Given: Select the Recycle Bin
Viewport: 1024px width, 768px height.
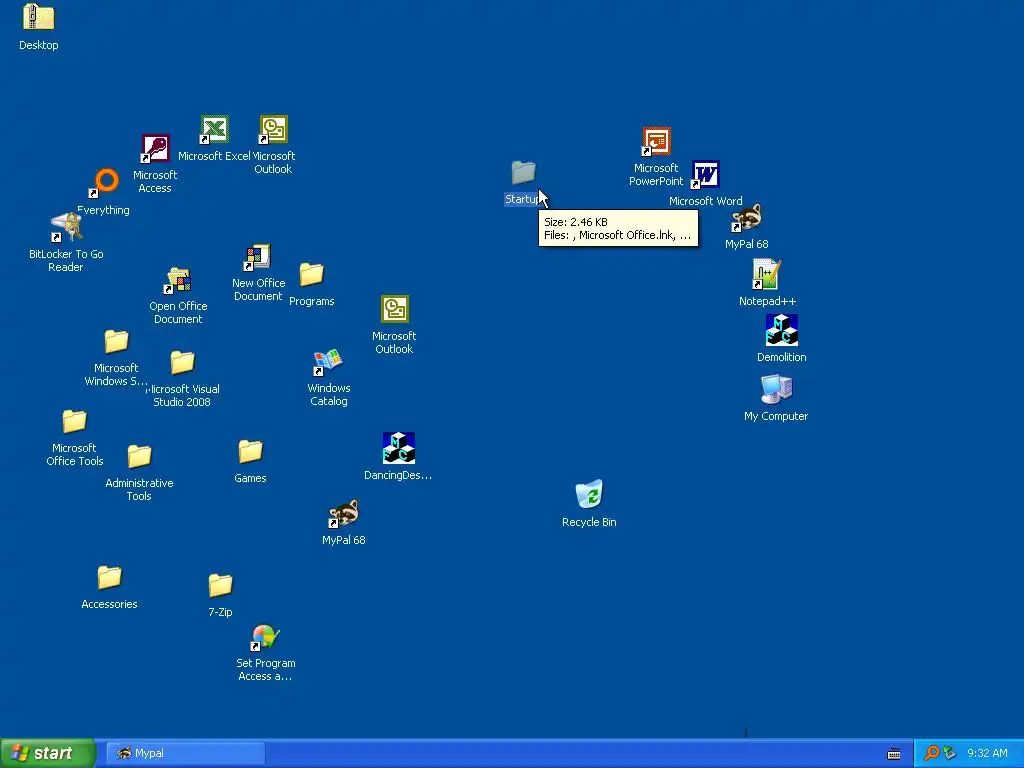Looking at the screenshot, I should click(x=589, y=494).
